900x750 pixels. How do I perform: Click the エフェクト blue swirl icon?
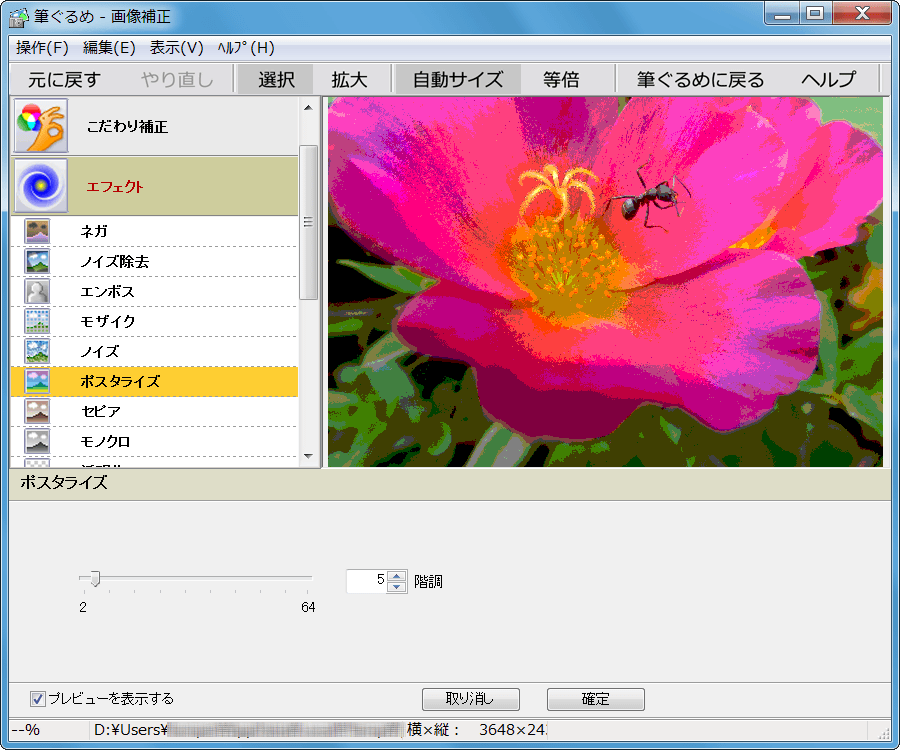pos(41,186)
